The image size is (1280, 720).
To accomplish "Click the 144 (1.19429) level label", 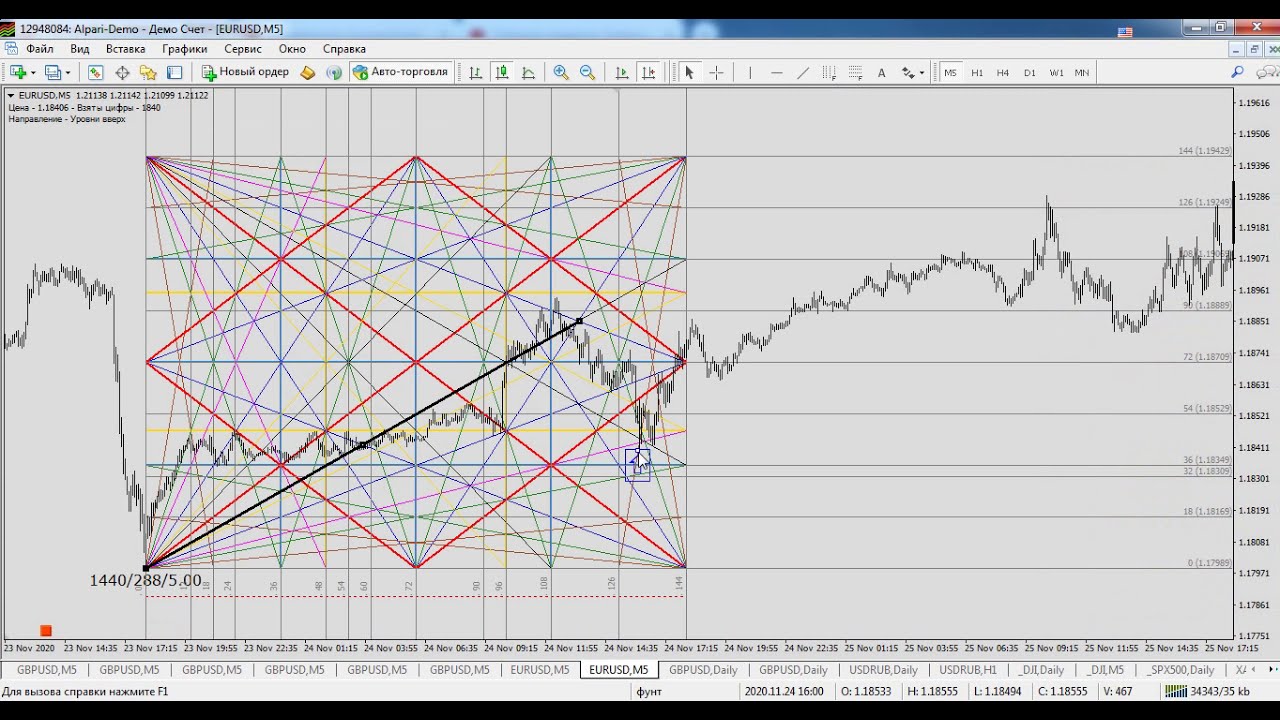I will click(1204, 151).
